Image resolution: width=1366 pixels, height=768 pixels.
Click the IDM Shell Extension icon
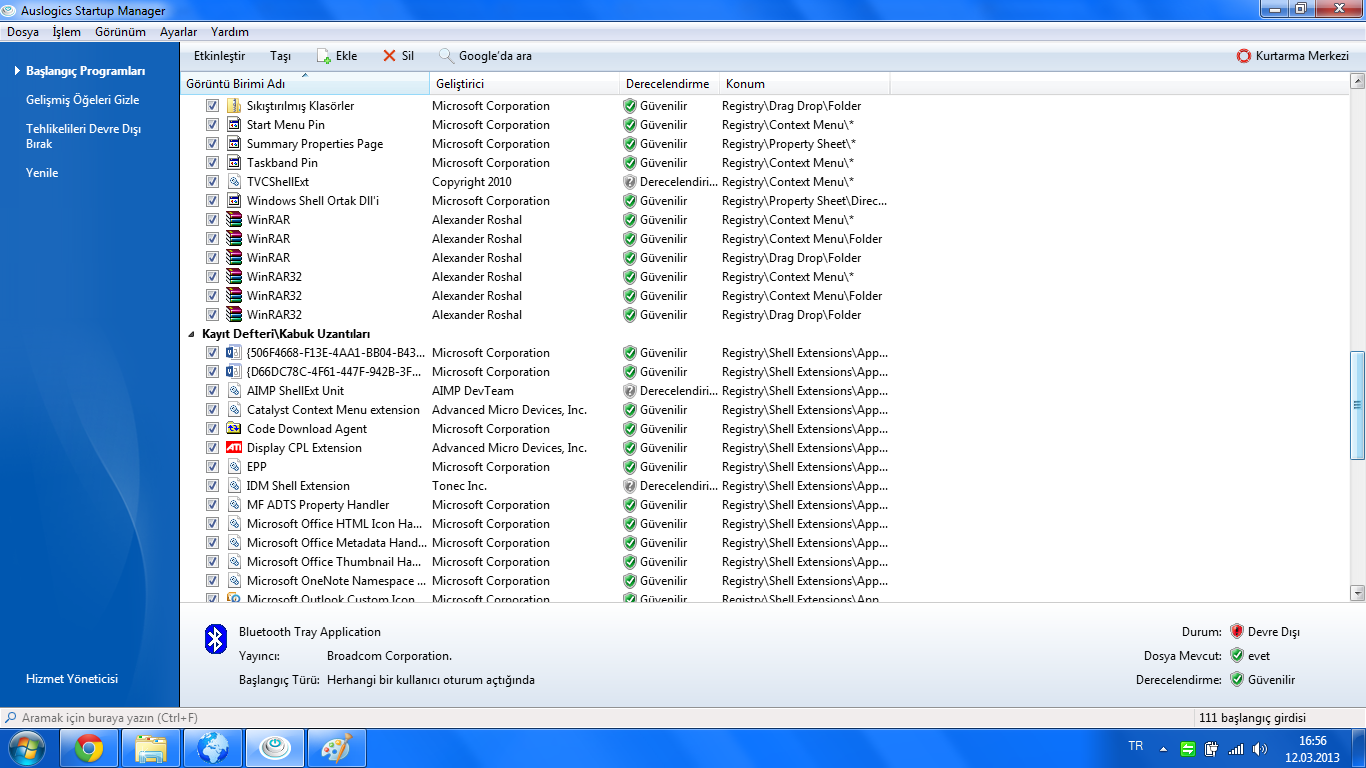[234, 486]
